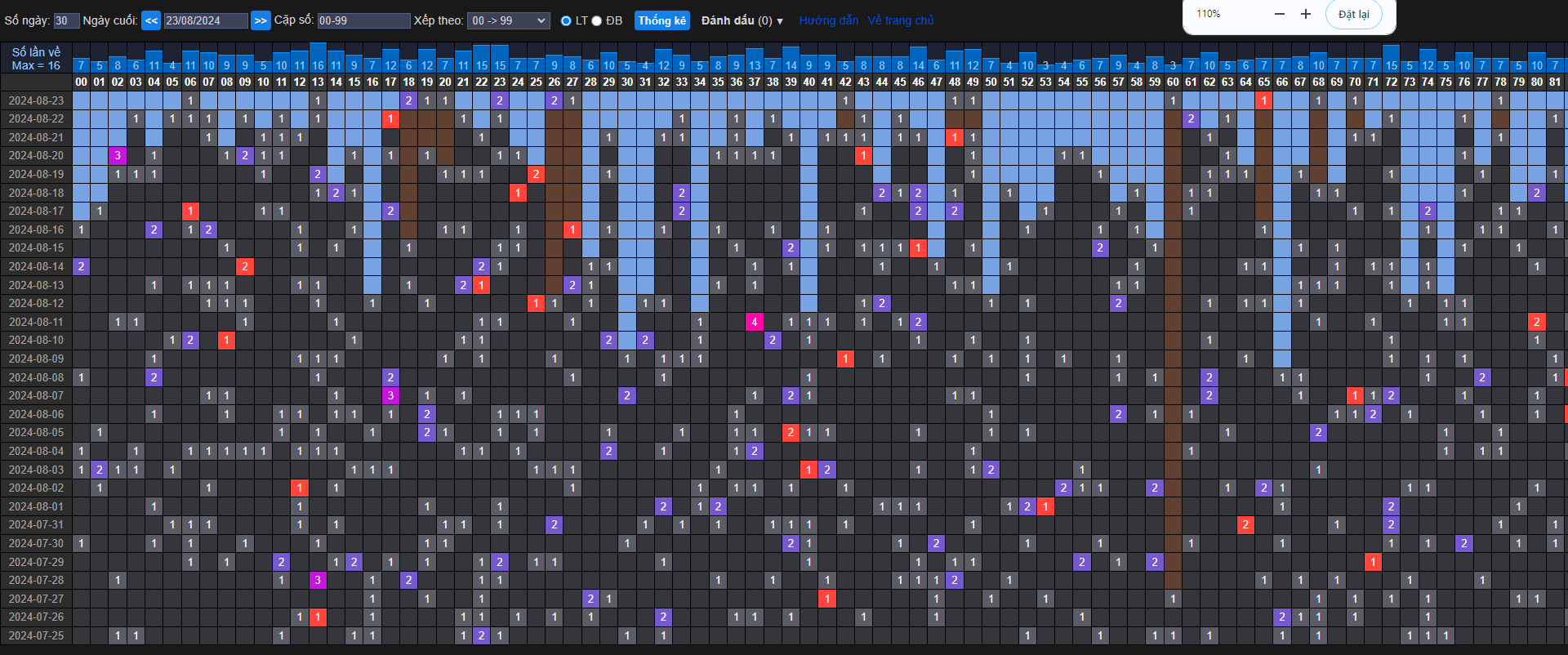Click the zoom out minus icon
The height and width of the screenshot is (655, 1568).
[1280, 14]
